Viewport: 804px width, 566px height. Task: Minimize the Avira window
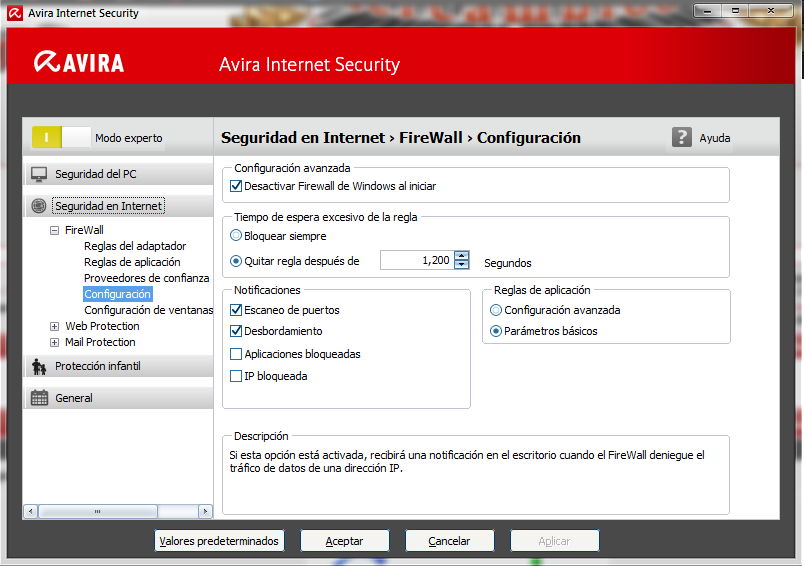pos(708,10)
